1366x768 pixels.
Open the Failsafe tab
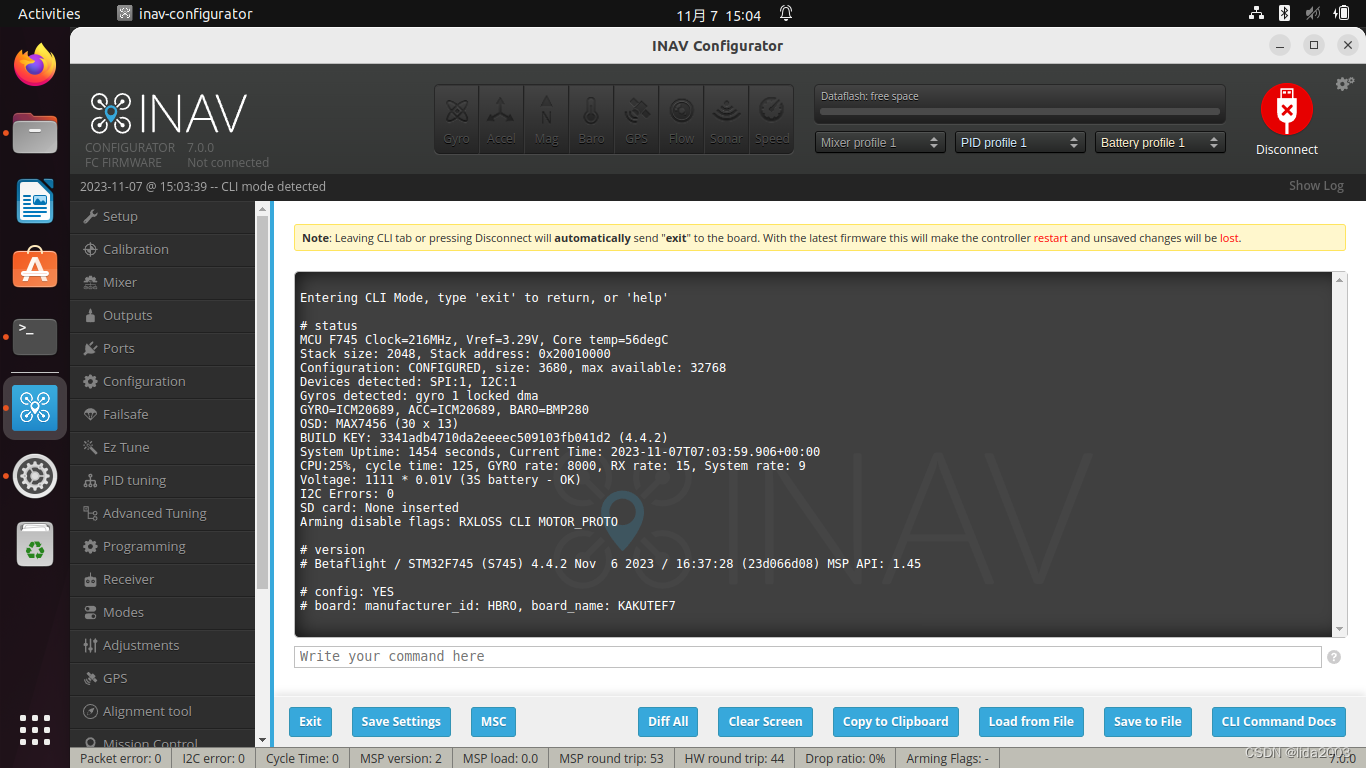tap(163, 415)
